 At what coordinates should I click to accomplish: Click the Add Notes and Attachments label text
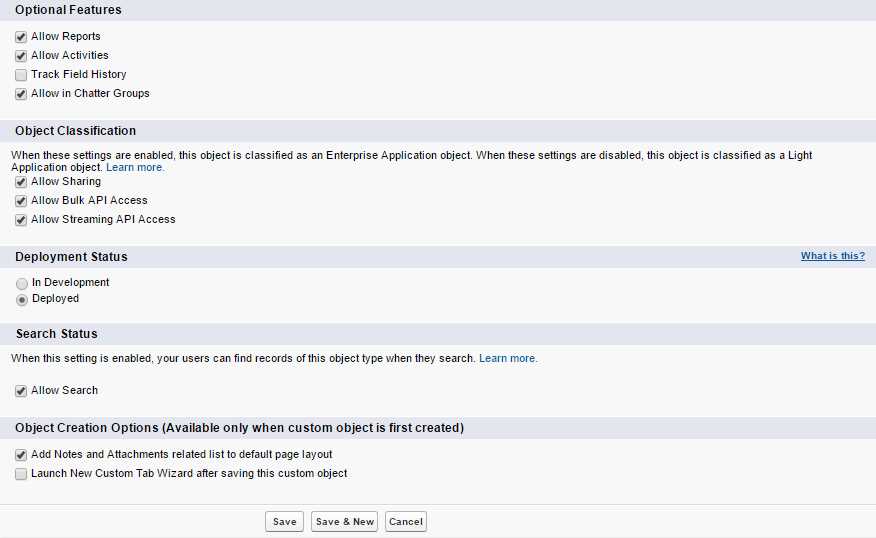coord(182,454)
